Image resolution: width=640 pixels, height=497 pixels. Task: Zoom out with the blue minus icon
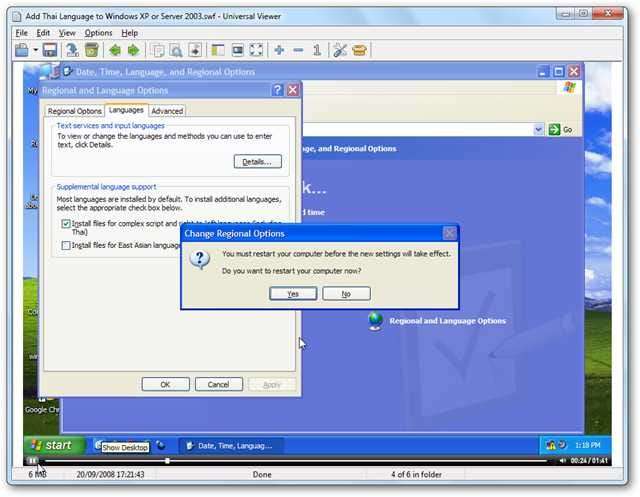click(x=298, y=50)
